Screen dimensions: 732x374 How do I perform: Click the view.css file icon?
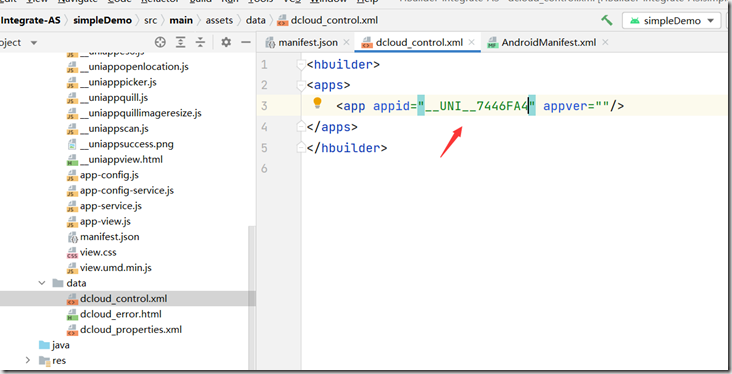[72, 253]
